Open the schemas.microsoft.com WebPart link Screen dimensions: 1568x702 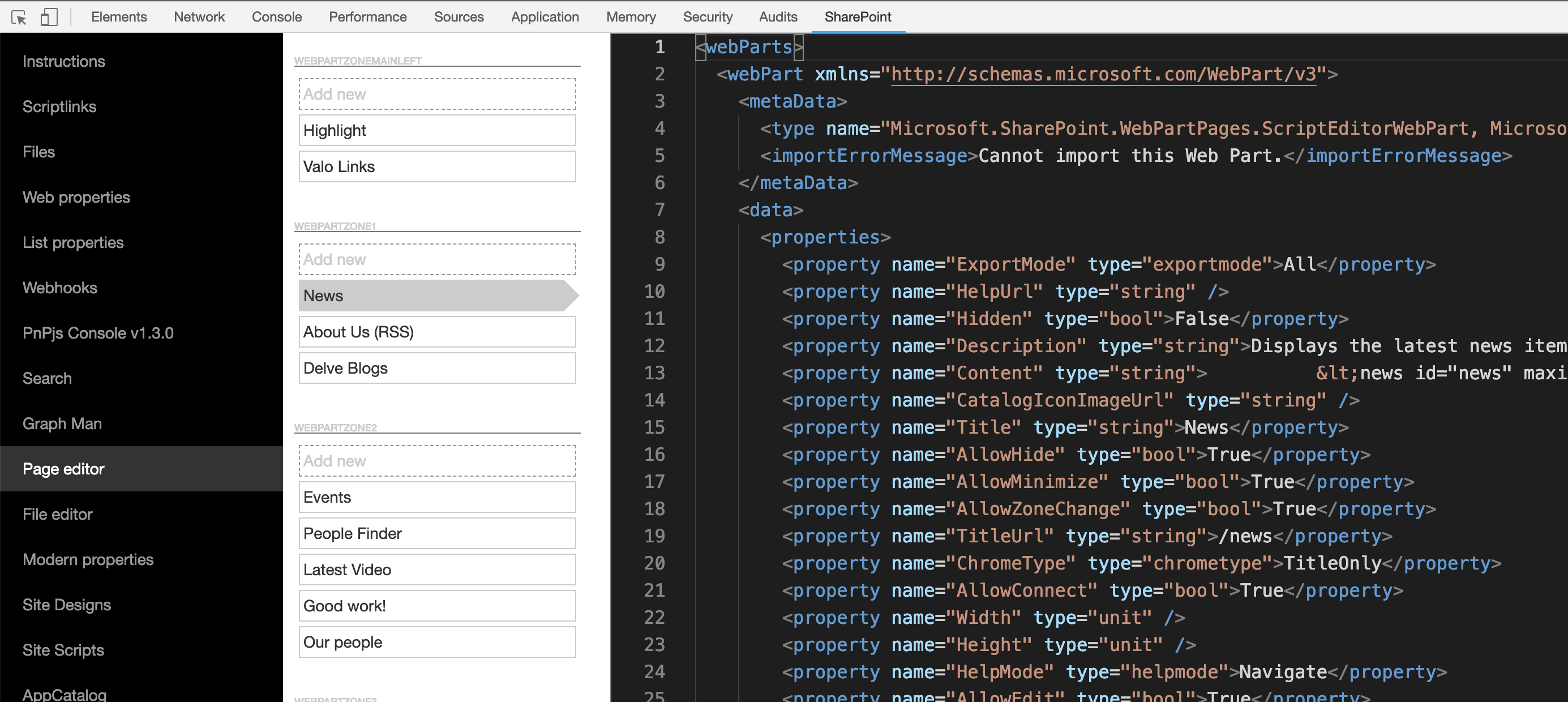1102,74
